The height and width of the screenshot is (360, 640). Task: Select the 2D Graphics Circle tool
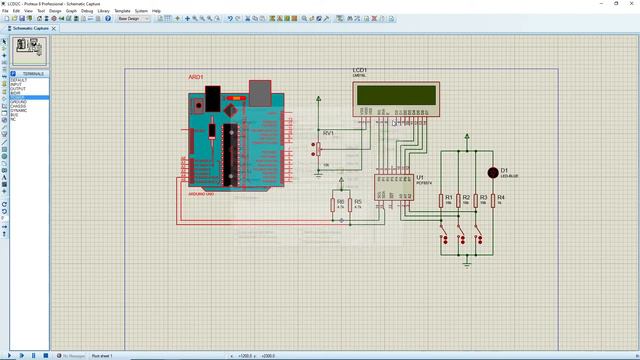coord(4,156)
